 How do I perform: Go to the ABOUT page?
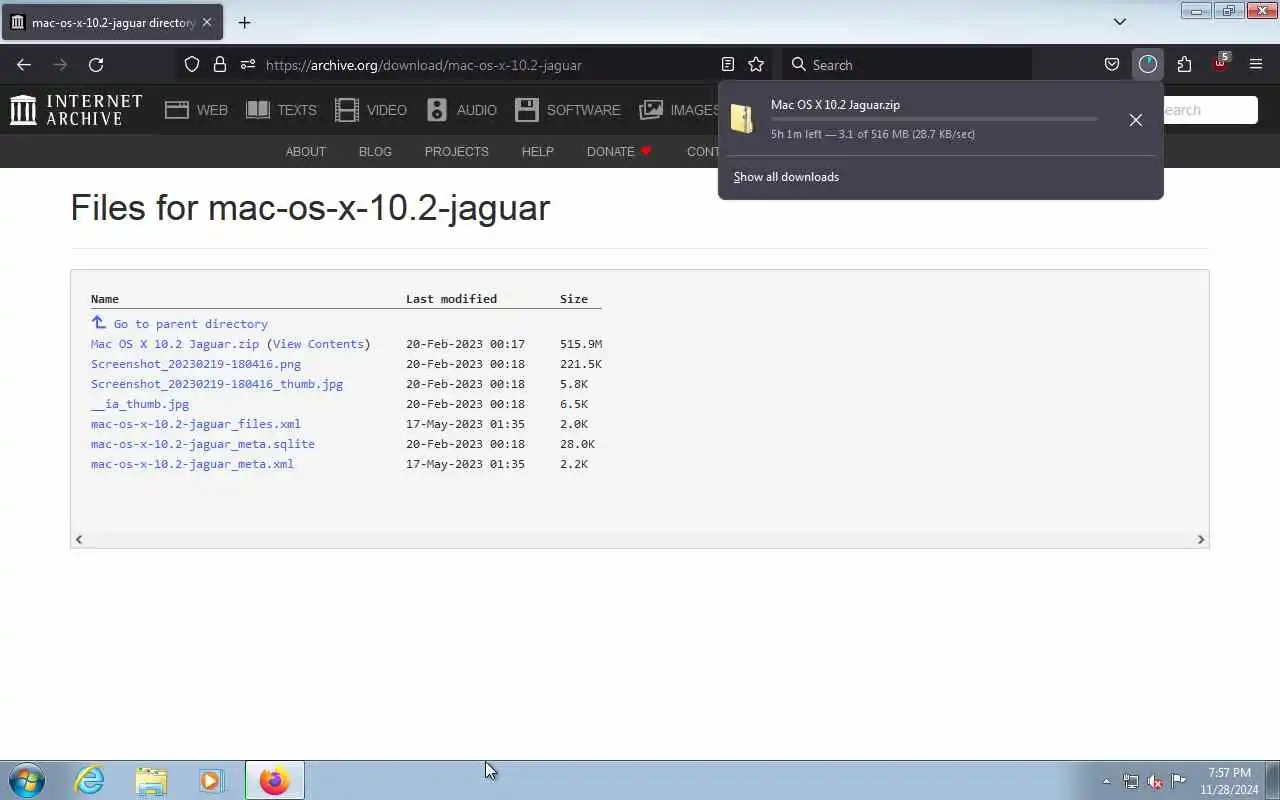tap(306, 152)
